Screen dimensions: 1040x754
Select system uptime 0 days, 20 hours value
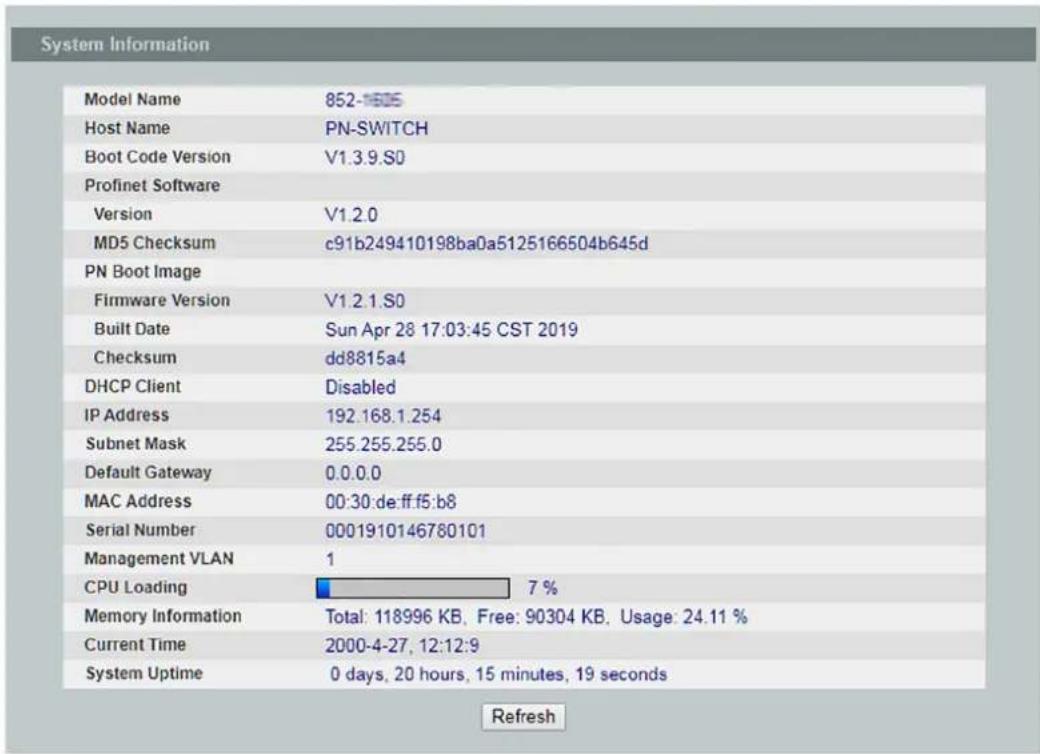pos(498,674)
